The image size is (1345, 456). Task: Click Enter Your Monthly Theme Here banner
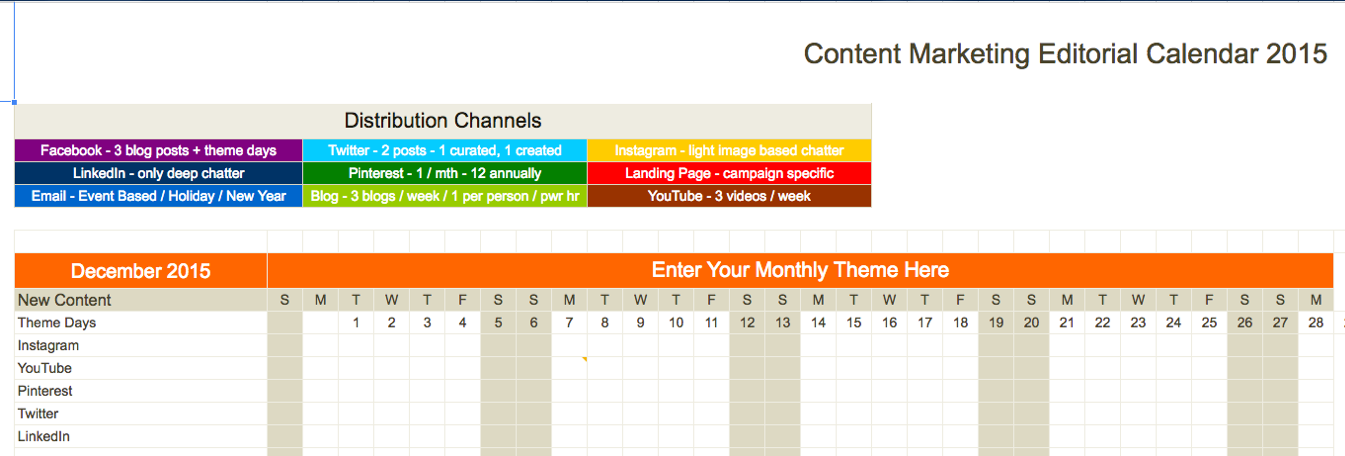[x=800, y=270]
